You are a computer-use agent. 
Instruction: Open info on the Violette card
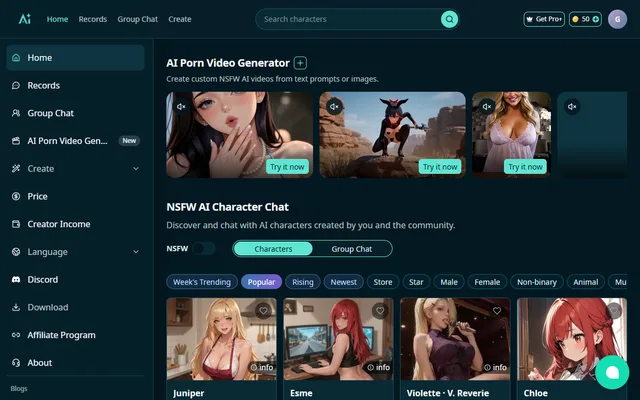click(495, 367)
